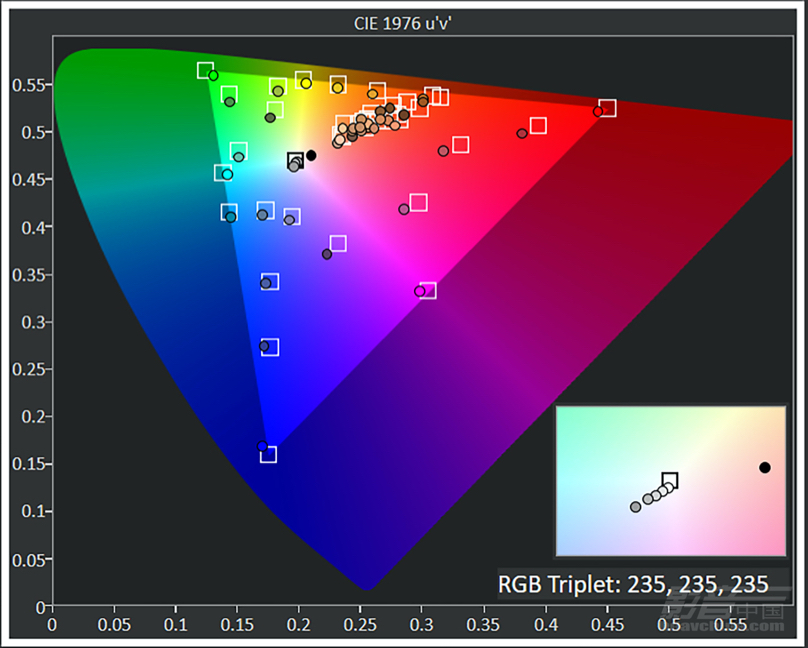Select the blue primary target square
The height and width of the screenshot is (648, 808).
click(268, 454)
